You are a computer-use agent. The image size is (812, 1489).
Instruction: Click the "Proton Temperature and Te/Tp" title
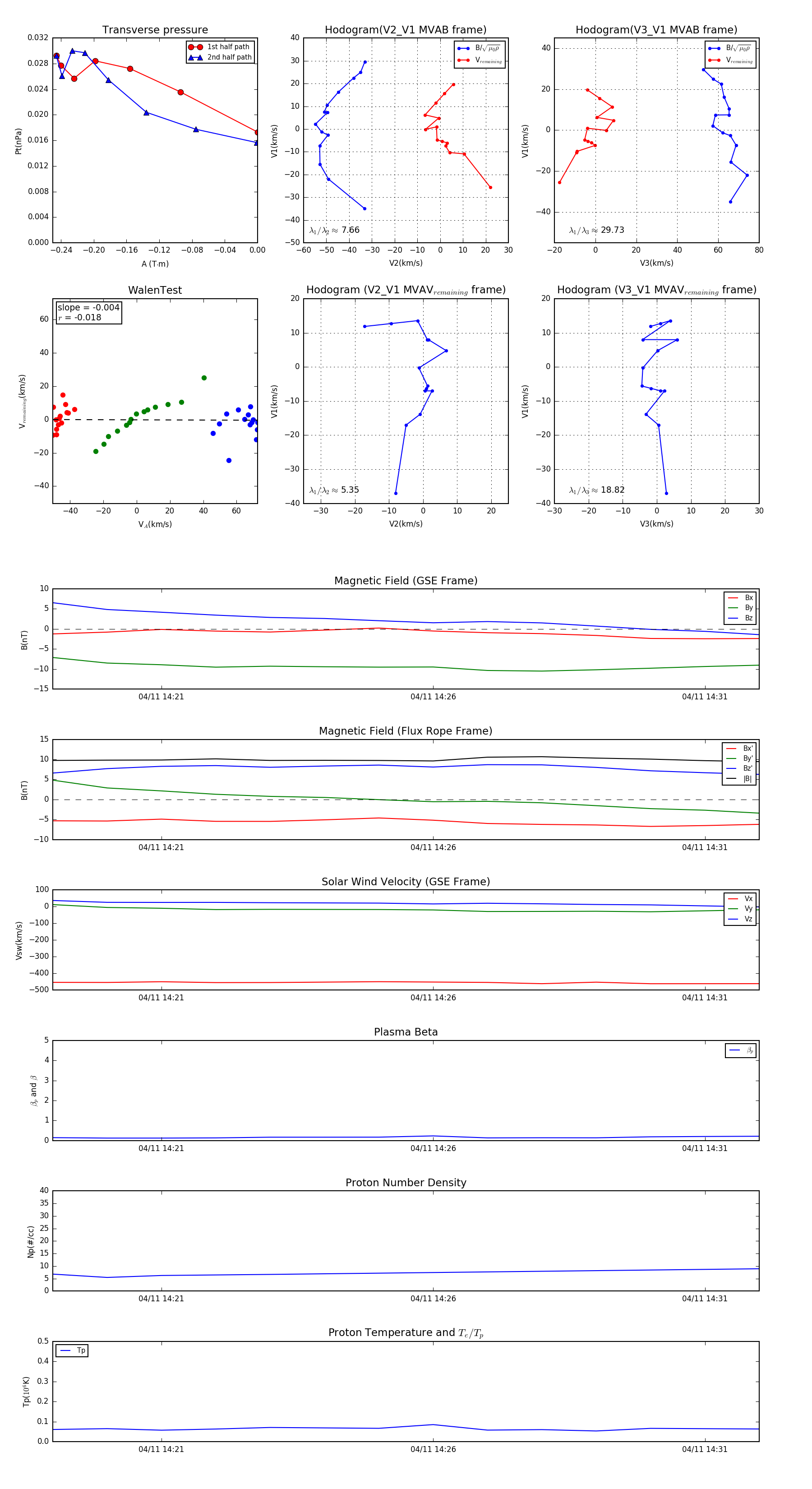coord(406,1333)
